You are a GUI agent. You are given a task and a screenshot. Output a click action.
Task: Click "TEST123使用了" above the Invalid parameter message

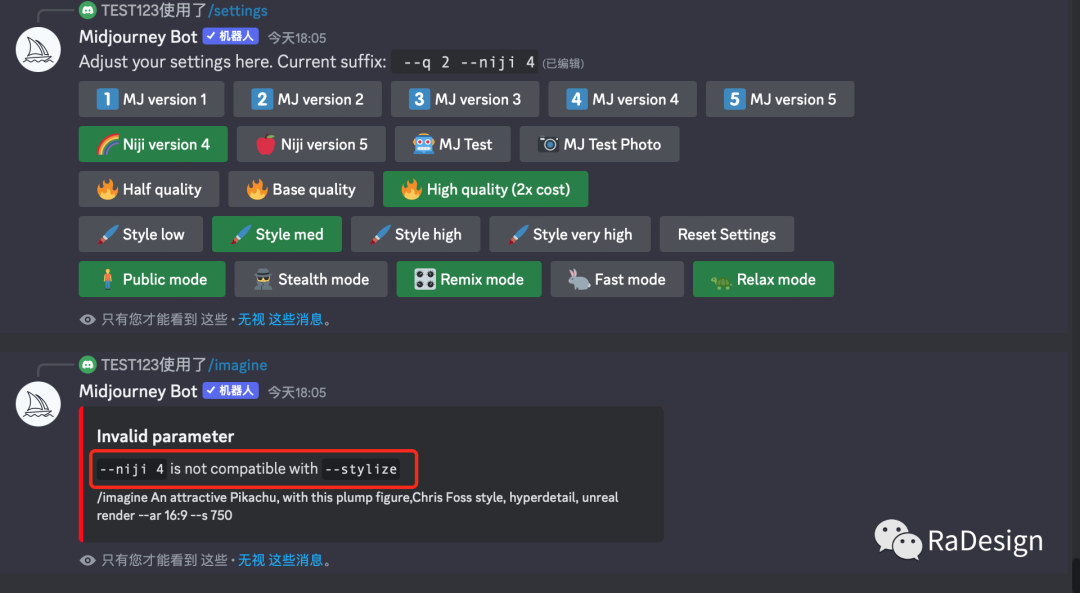click(154, 364)
